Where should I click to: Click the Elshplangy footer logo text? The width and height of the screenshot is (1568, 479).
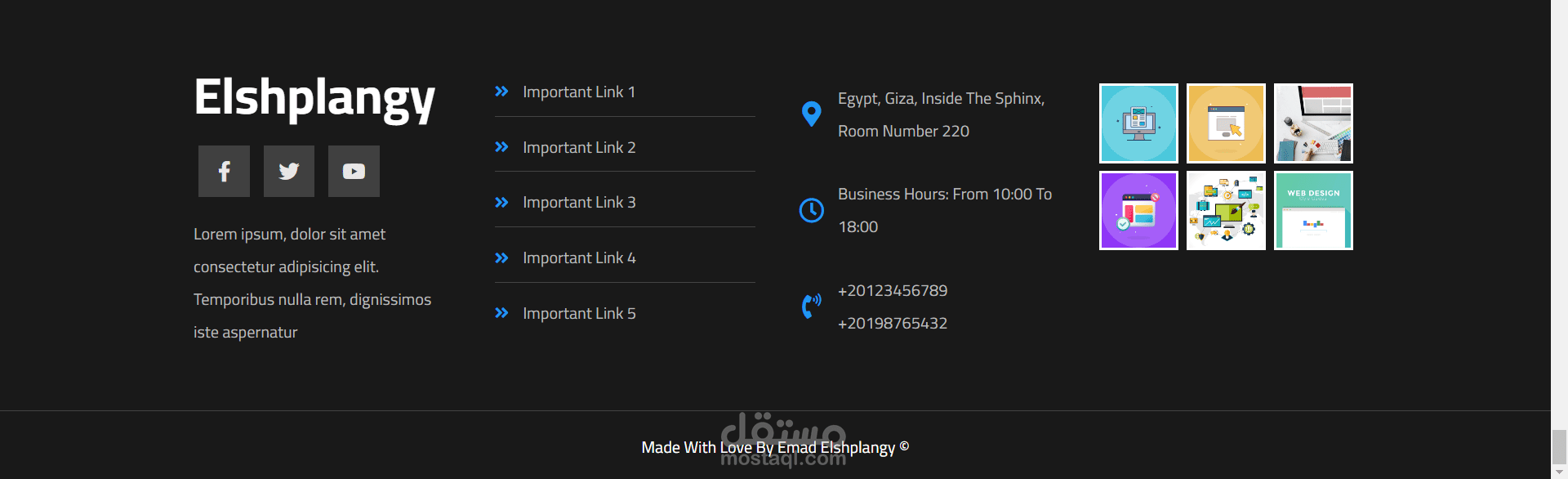(x=314, y=98)
